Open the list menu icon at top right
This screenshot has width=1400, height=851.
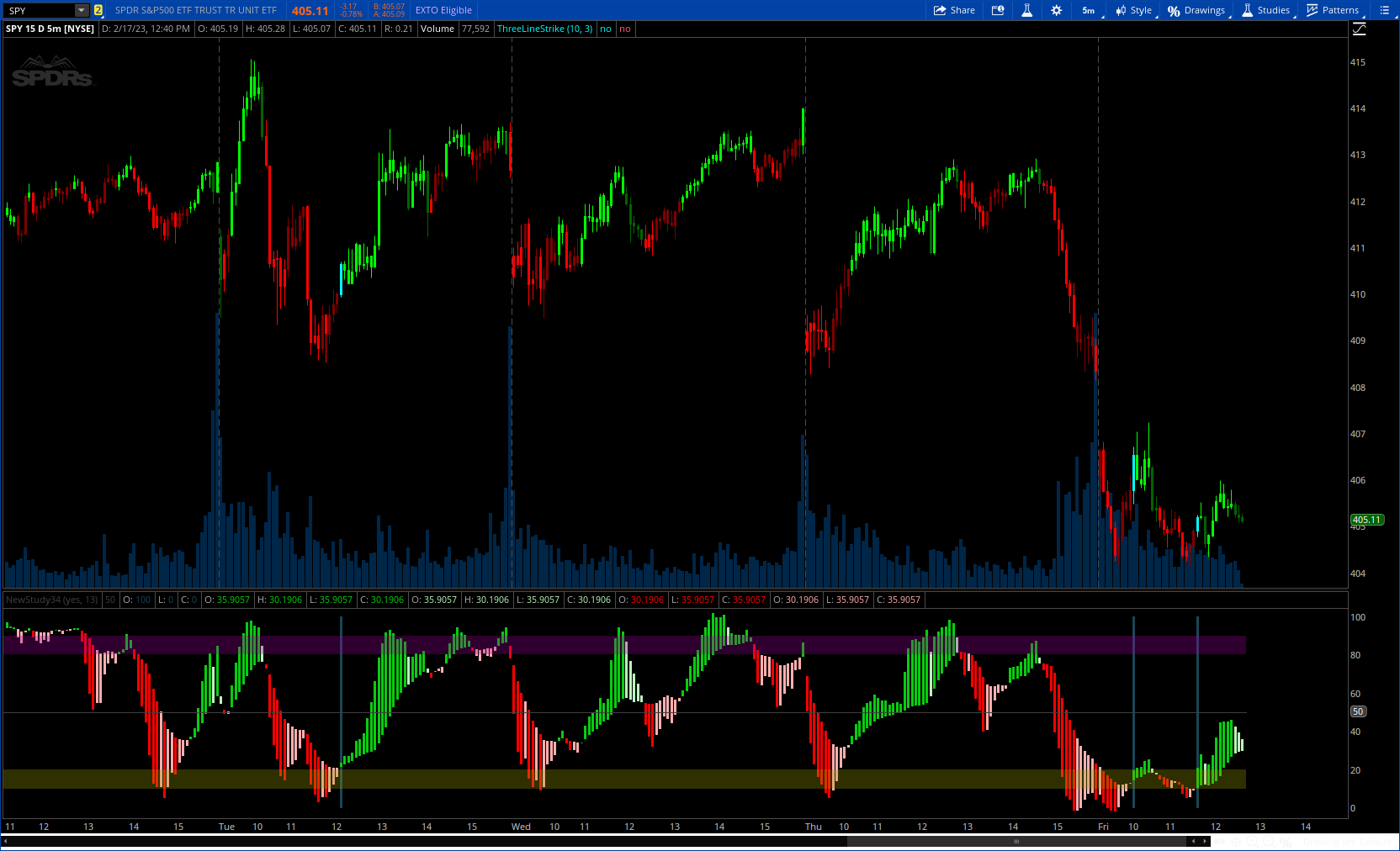click(x=1384, y=10)
